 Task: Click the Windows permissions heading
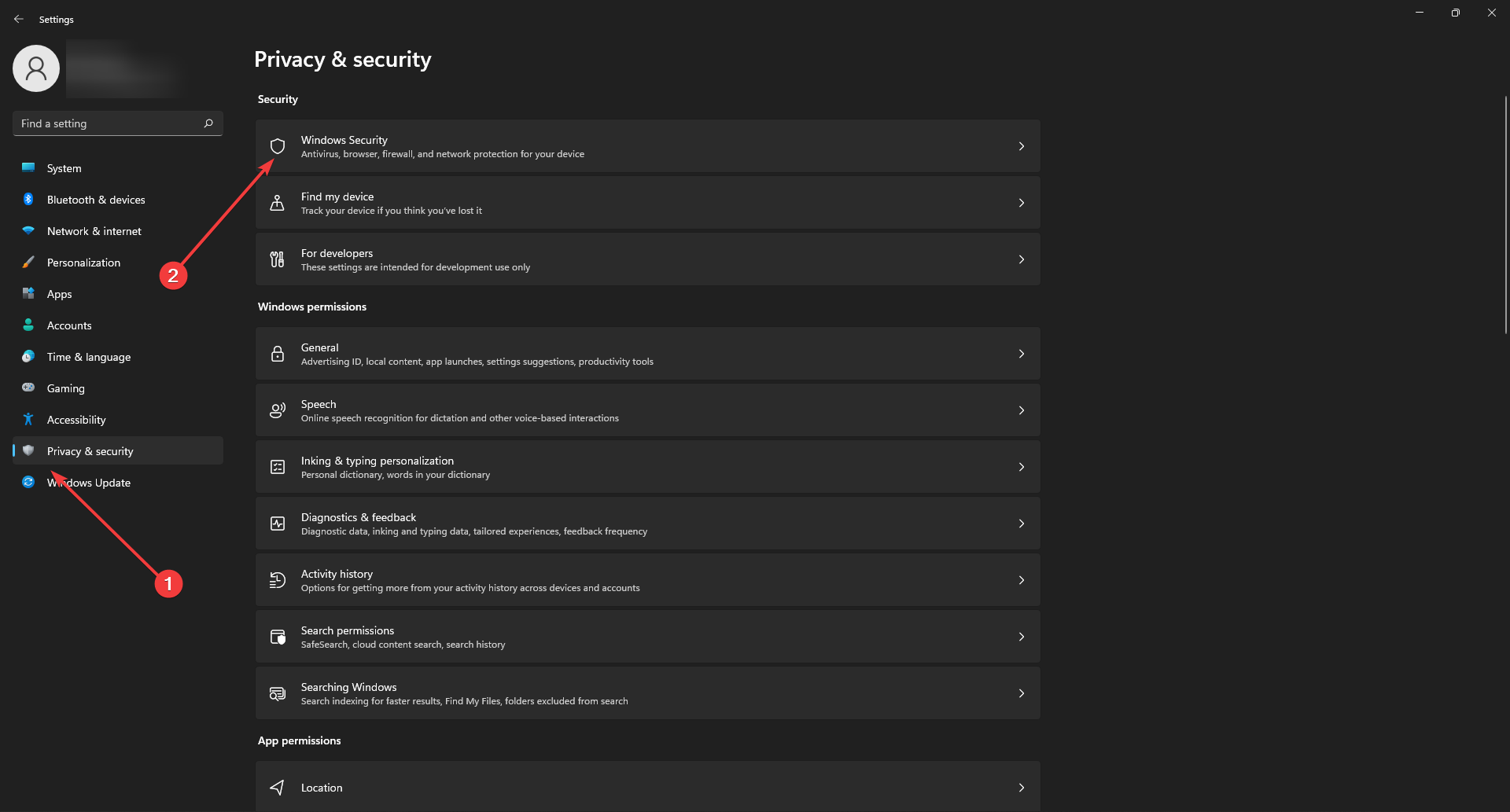[312, 307]
